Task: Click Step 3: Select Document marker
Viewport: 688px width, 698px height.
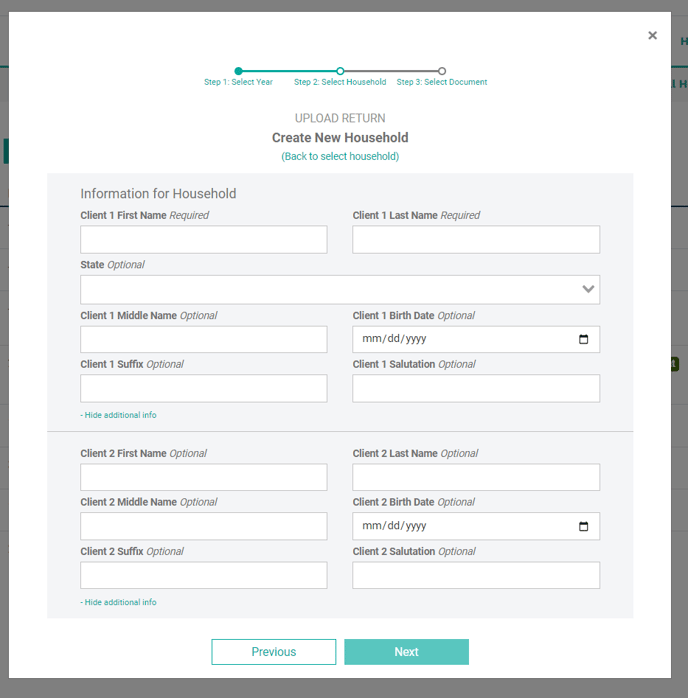Action: click(442, 71)
